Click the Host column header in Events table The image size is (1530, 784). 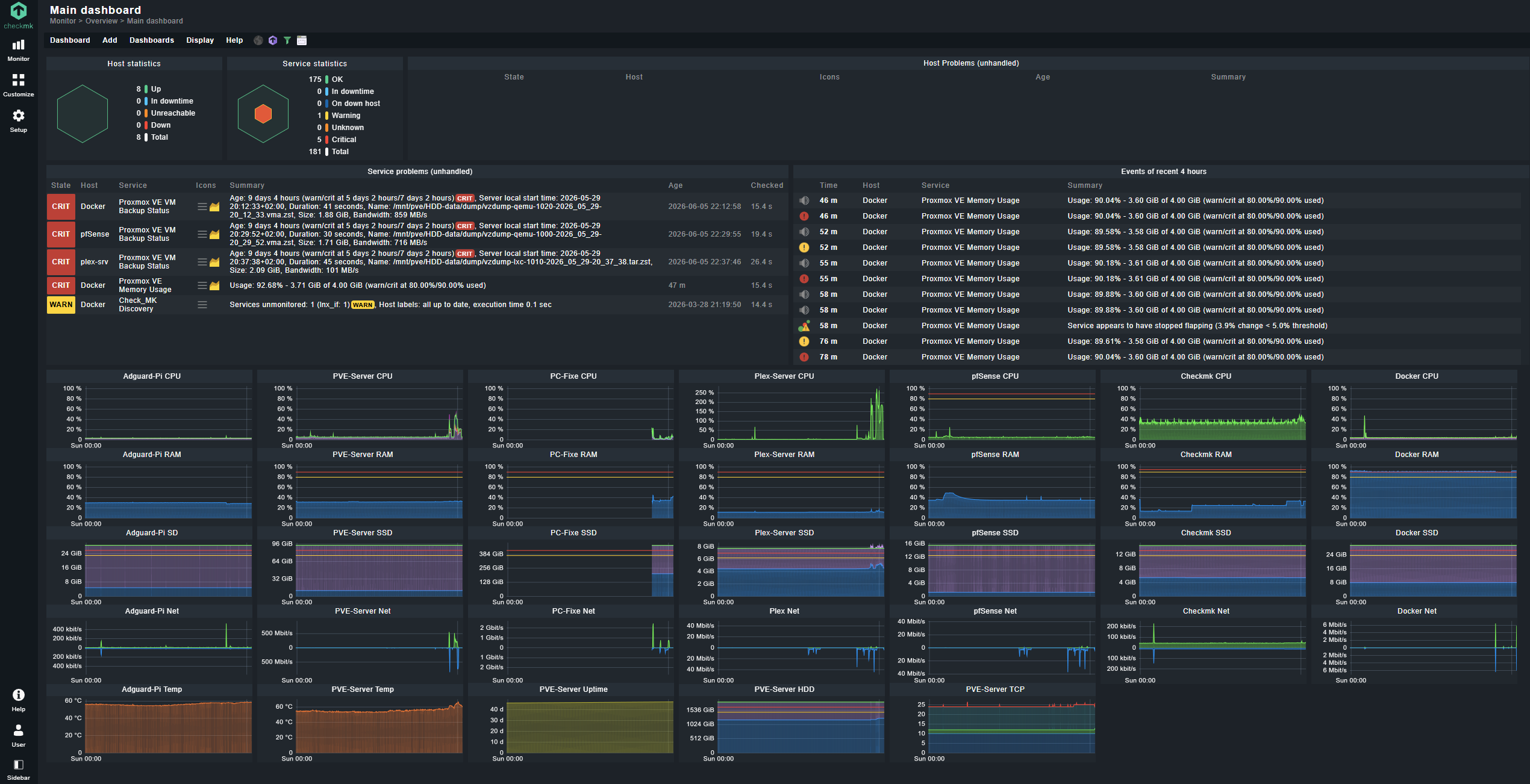[871, 185]
